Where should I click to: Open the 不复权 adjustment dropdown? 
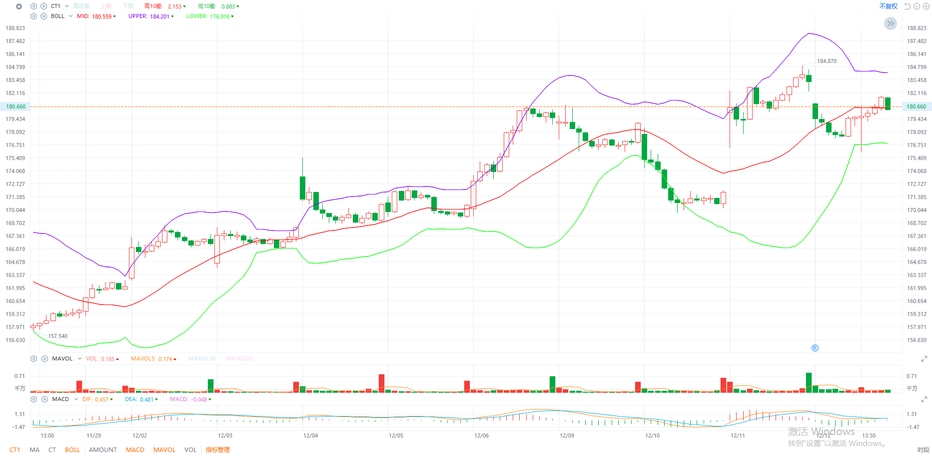[888, 6]
